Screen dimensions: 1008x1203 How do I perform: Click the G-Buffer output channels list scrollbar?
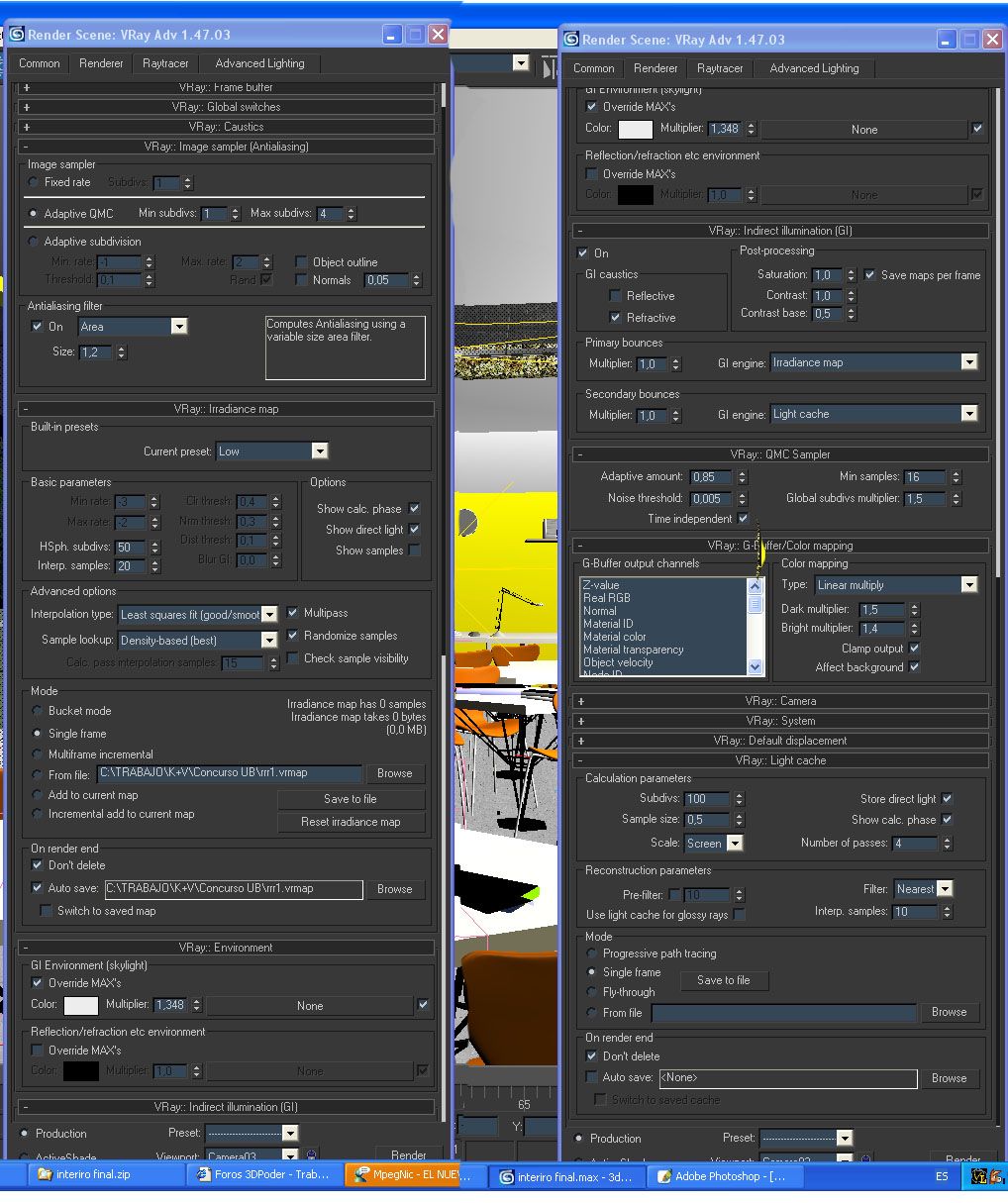[x=756, y=626]
